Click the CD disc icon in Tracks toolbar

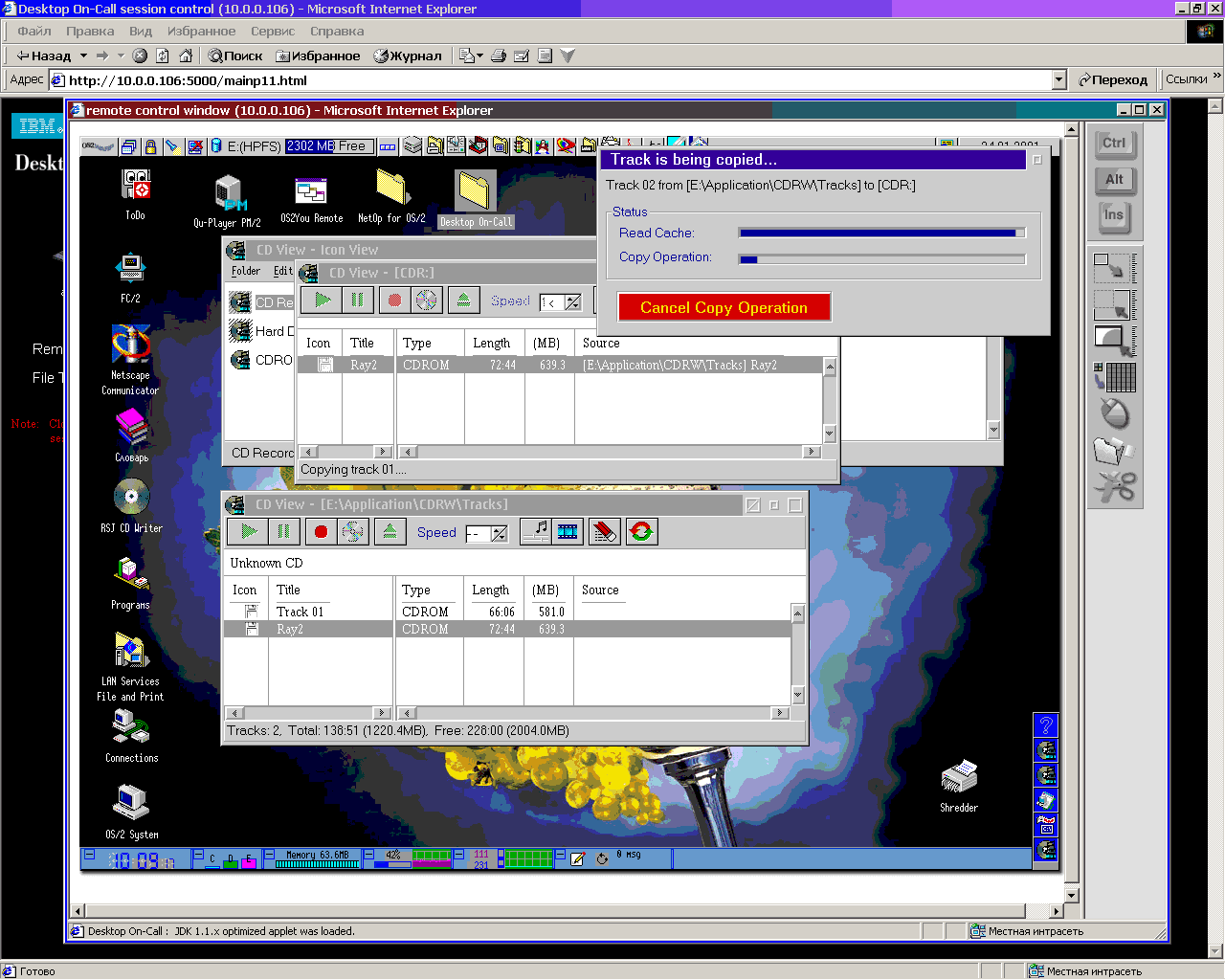tap(352, 531)
